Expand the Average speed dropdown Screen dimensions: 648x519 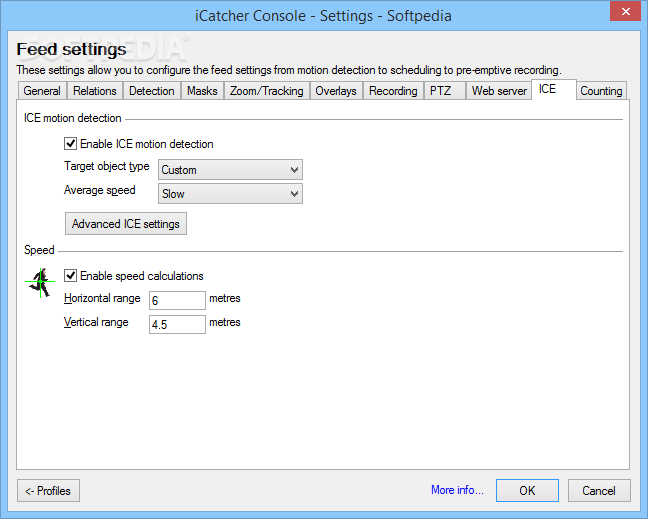[230, 194]
